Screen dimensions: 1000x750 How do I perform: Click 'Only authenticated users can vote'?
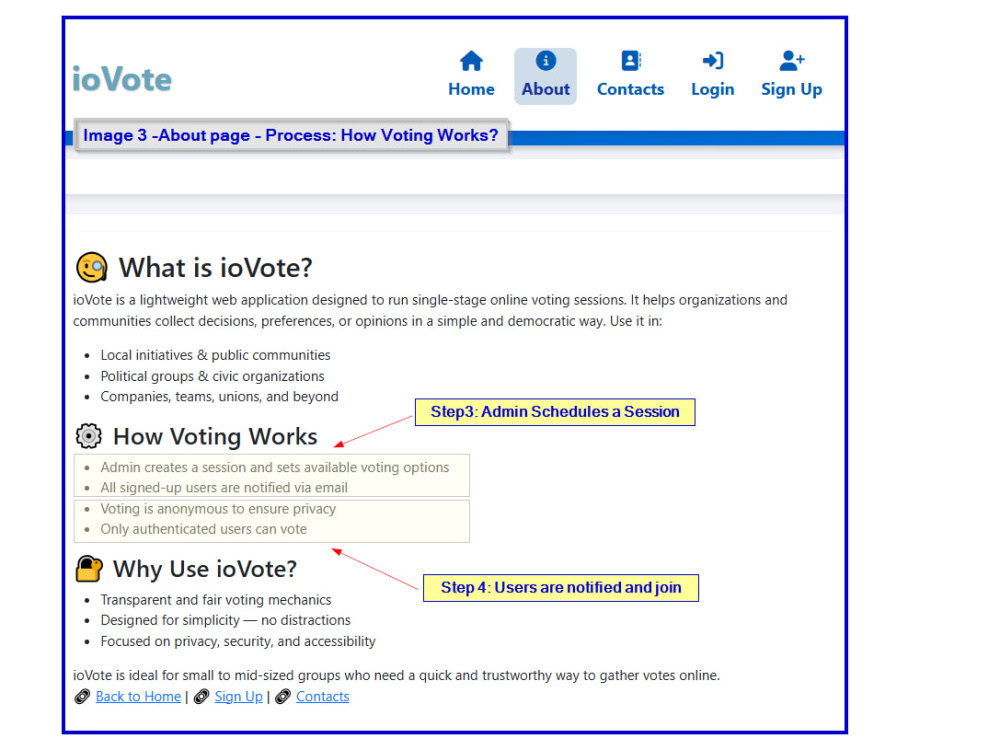click(x=203, y=529)
